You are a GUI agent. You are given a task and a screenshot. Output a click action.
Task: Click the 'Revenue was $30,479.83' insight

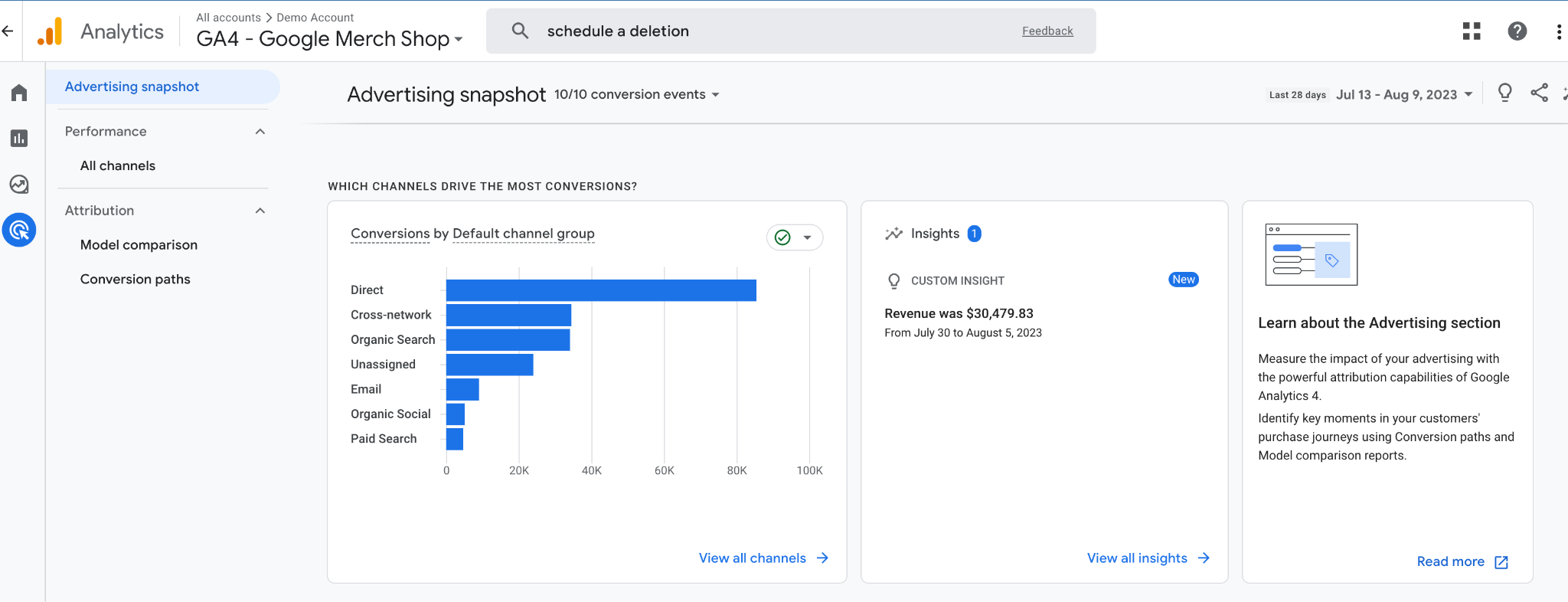tap(959, 313)
